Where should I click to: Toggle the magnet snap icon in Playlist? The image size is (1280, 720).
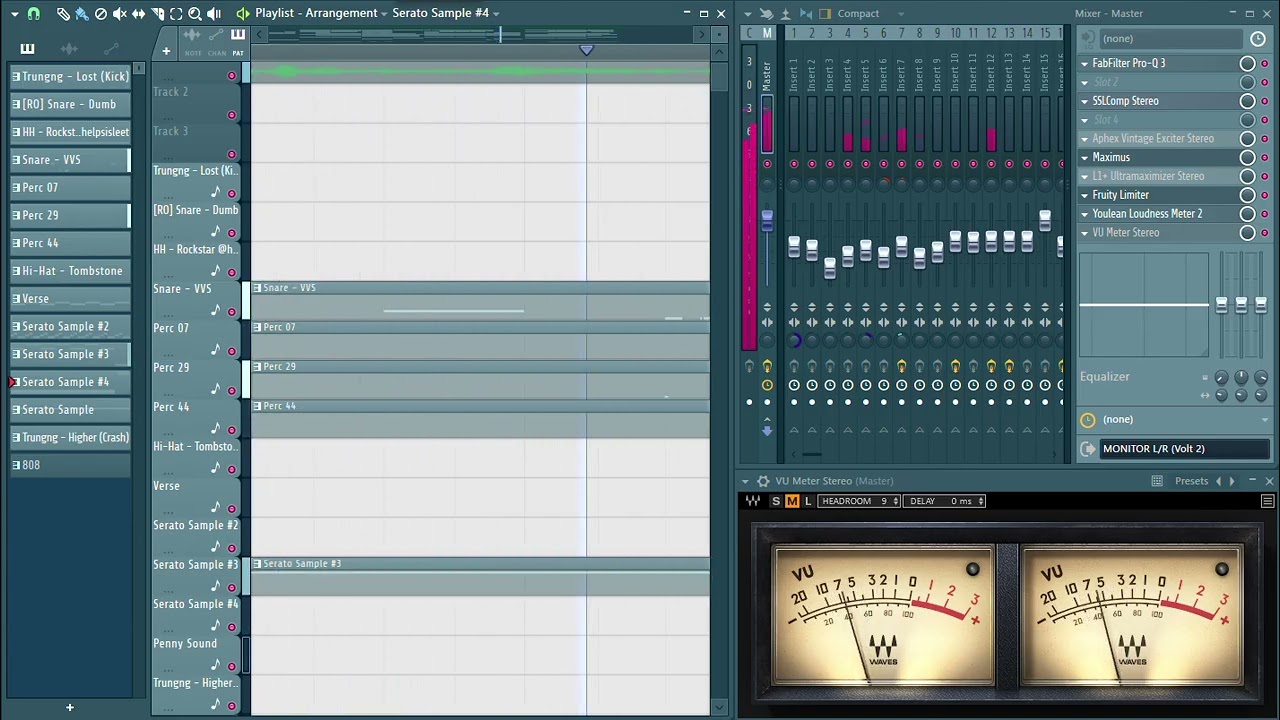point(34,14)
